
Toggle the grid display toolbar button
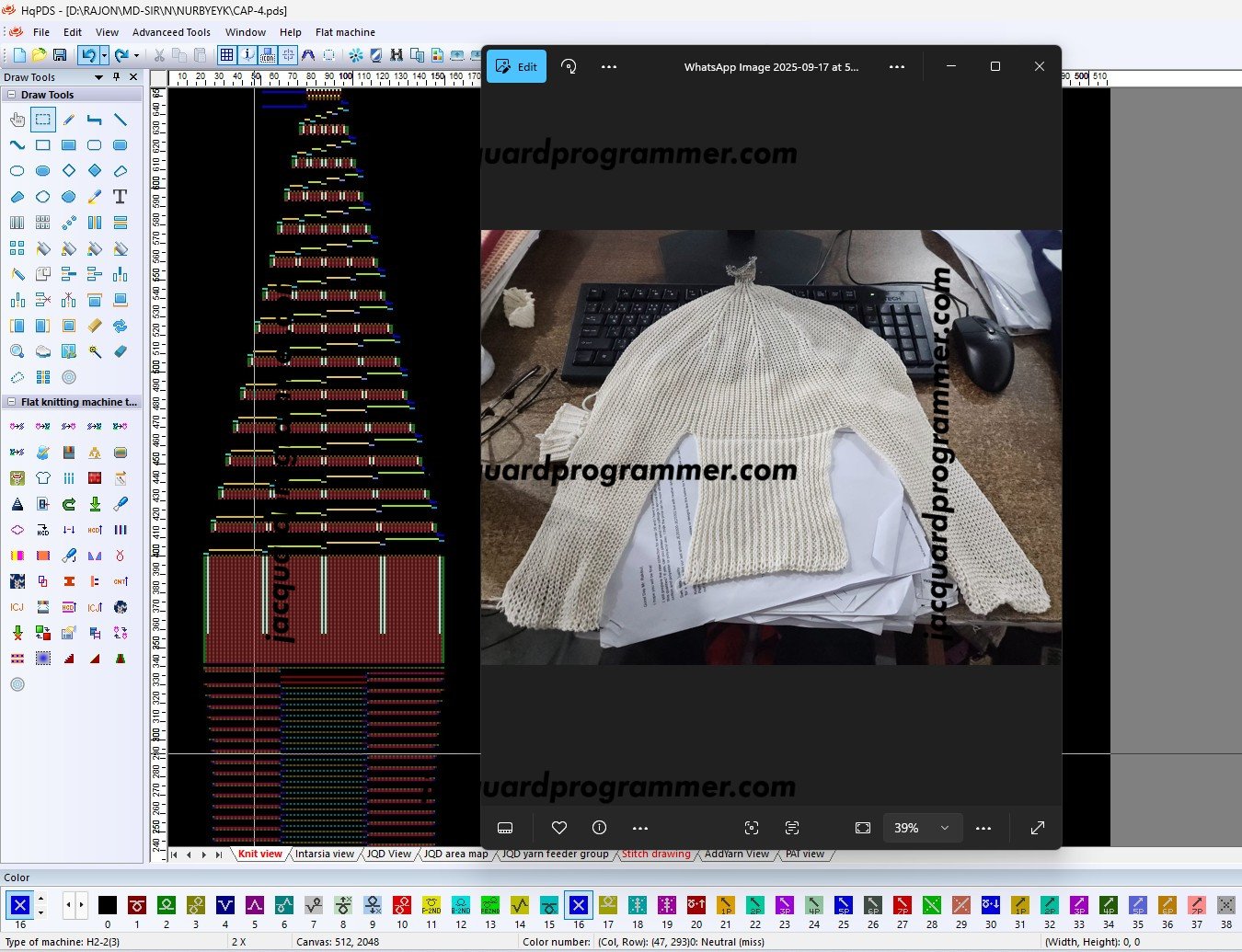(x=226, y=55)
